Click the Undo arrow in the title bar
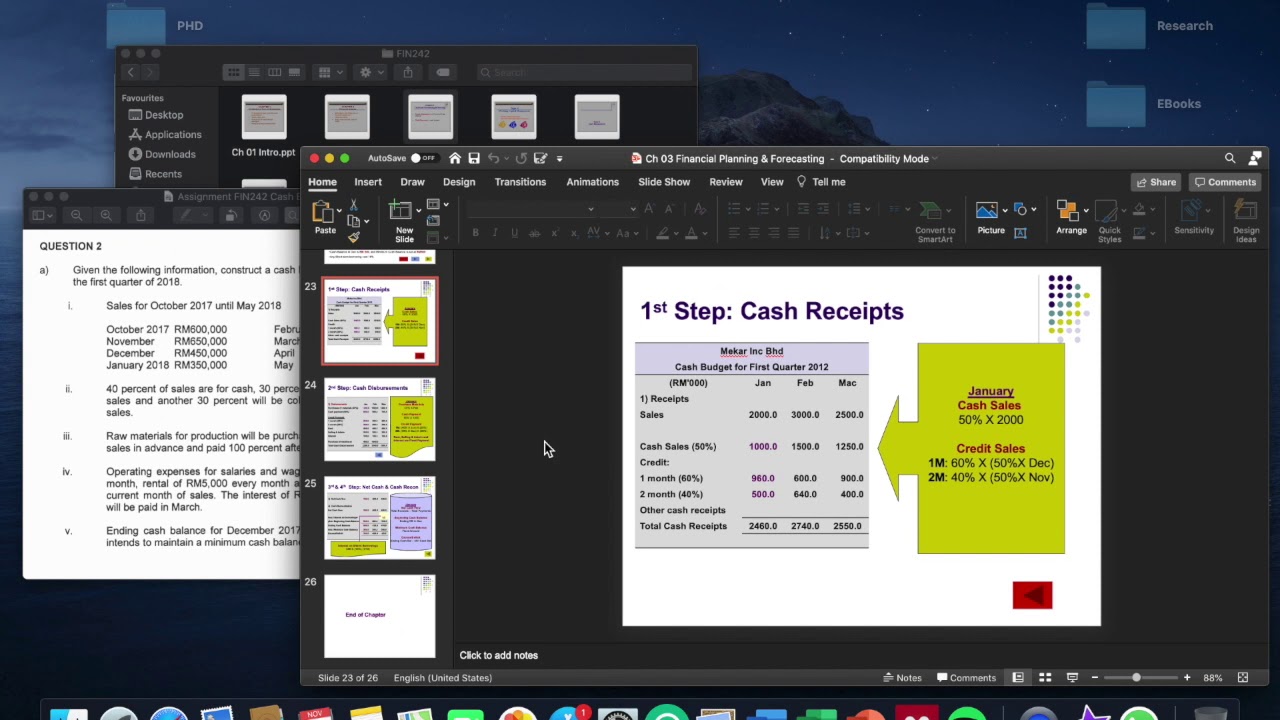The width and height of the screenshot is (1280, 720). tap(493, 158)
